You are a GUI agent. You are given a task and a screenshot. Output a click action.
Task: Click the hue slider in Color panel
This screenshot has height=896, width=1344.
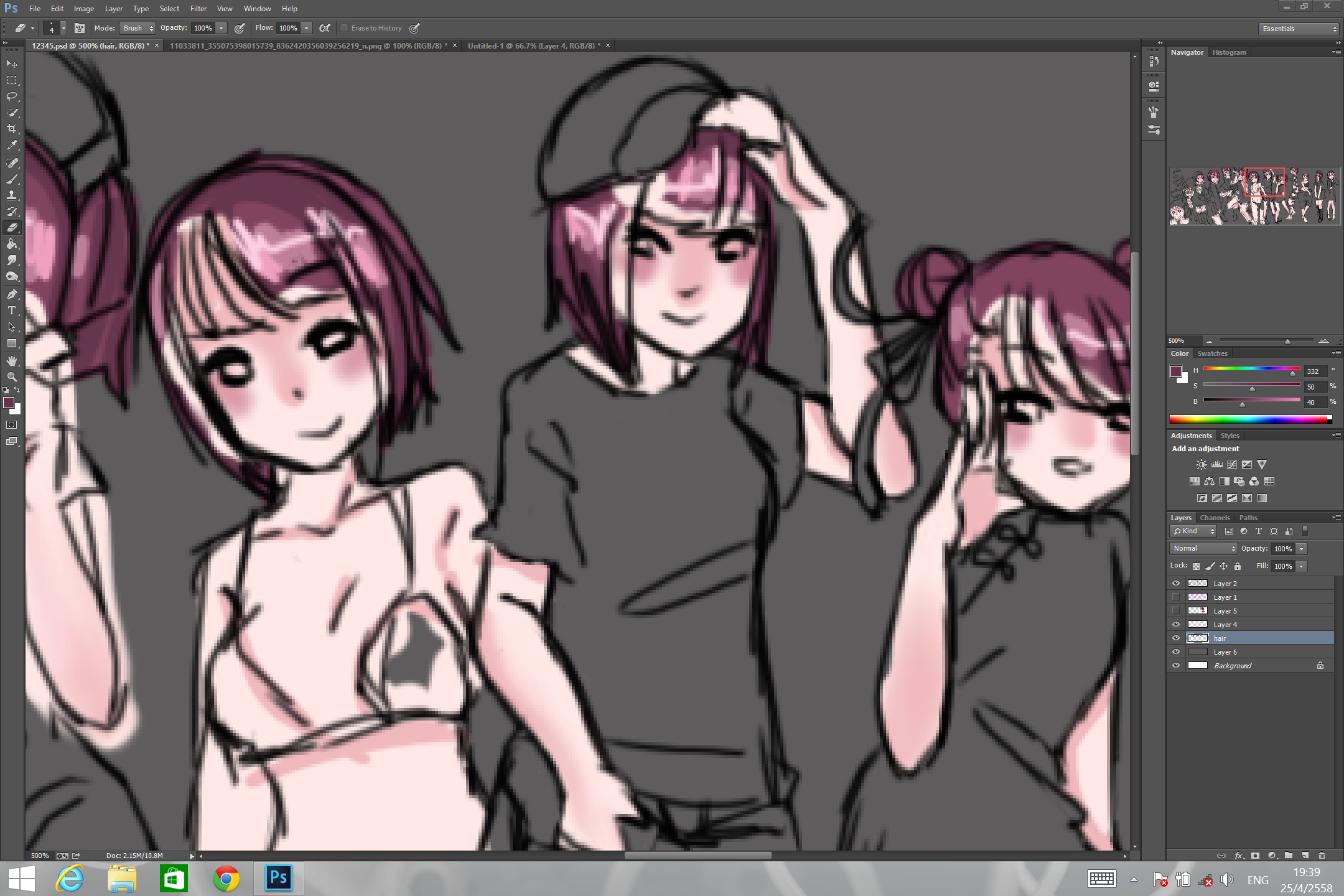pos(1251,369)
